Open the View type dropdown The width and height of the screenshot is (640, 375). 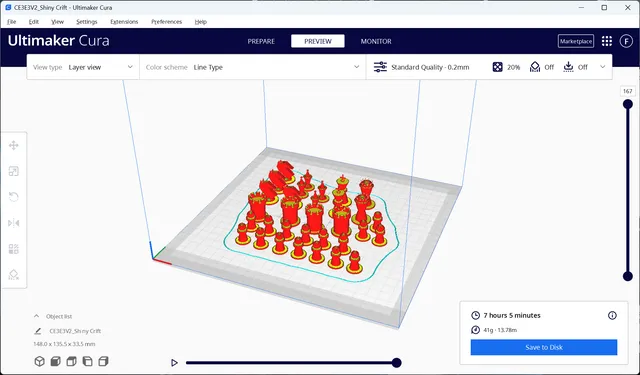coord(83,67)
